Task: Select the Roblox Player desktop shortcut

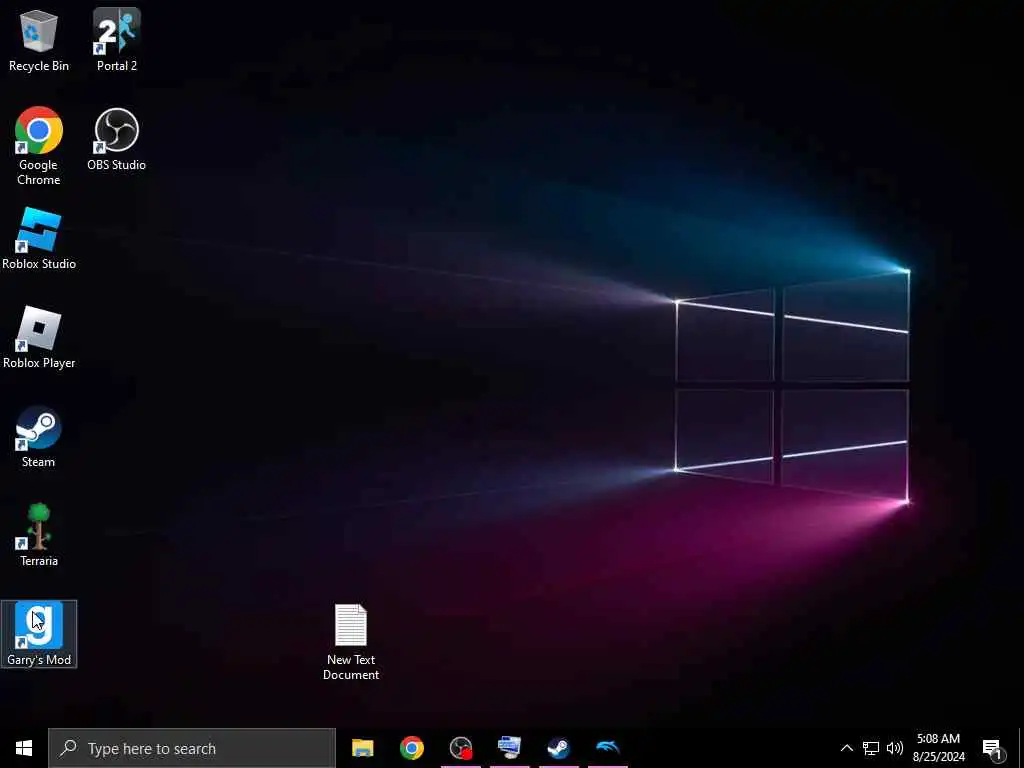Action: [x=39, y=338]
